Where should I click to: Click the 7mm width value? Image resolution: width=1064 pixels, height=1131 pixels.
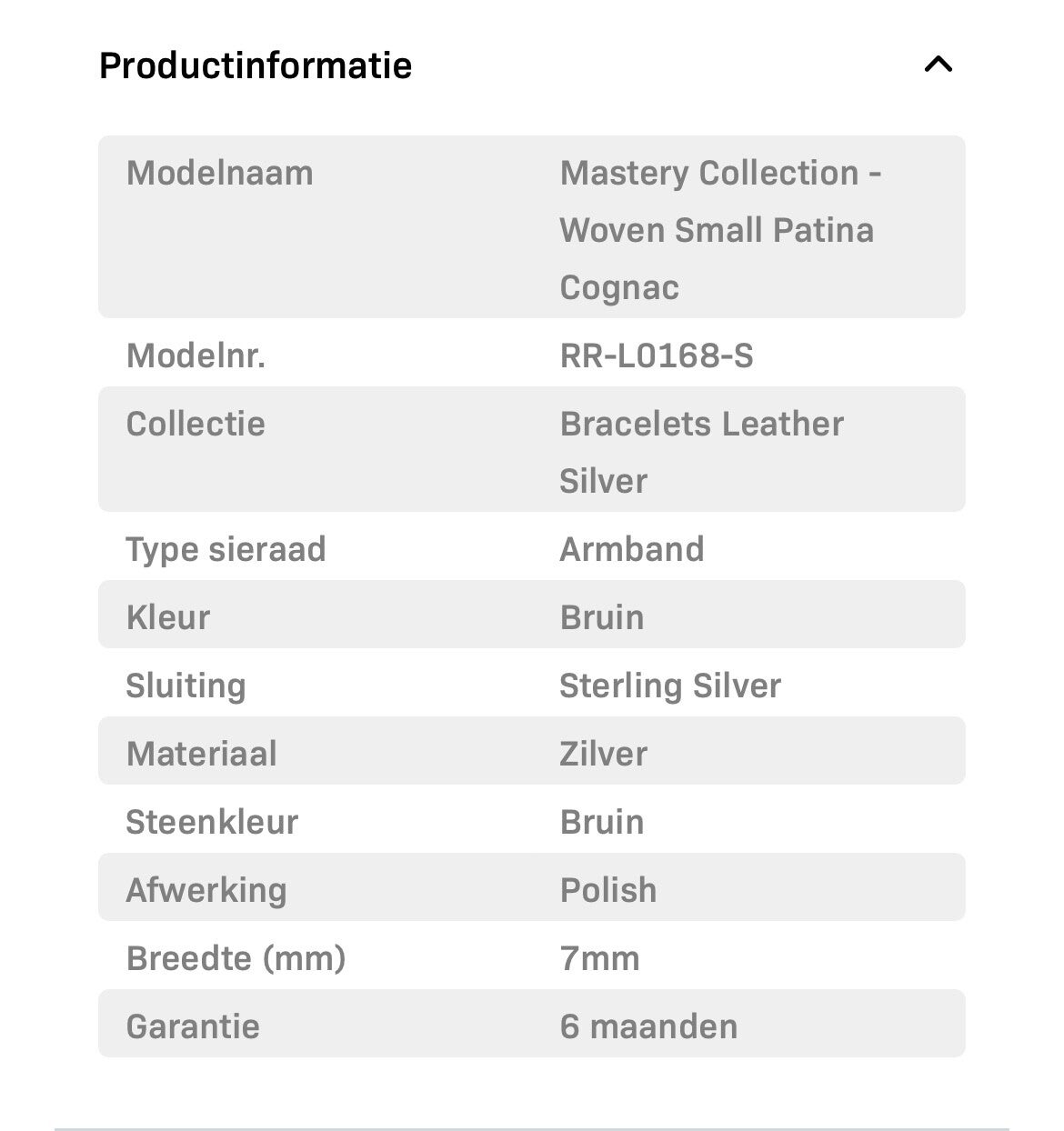click(x=600, y=958)
